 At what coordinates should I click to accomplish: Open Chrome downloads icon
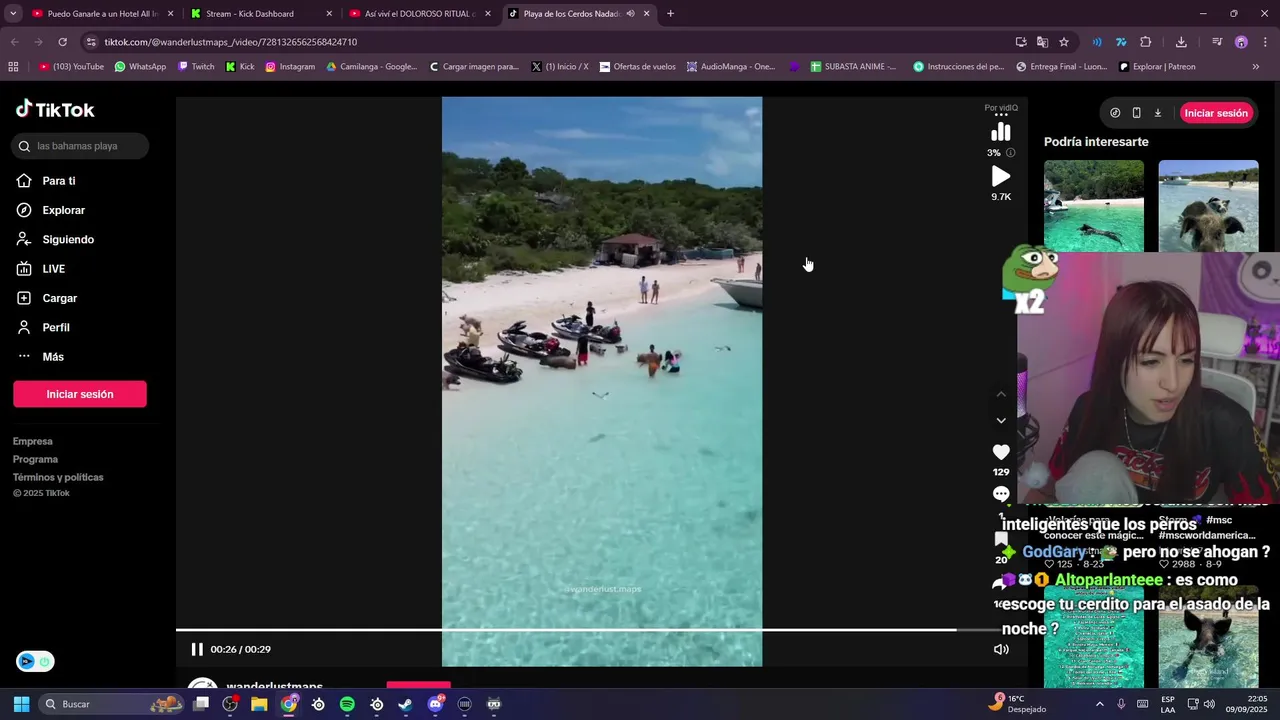(1181, 42)
